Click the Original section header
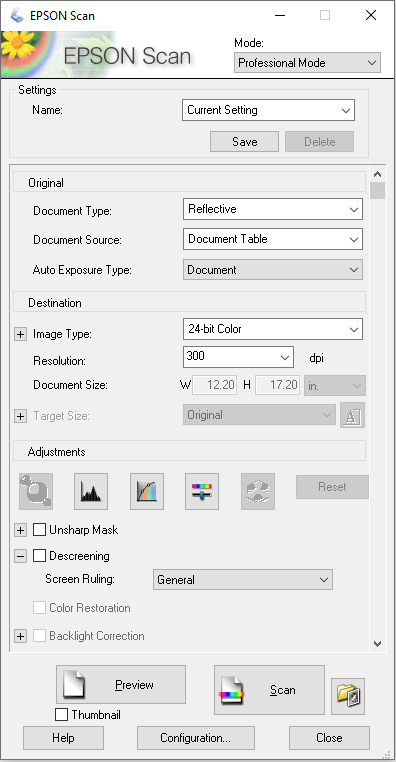The image size is (396, 762). coord(189,183)
